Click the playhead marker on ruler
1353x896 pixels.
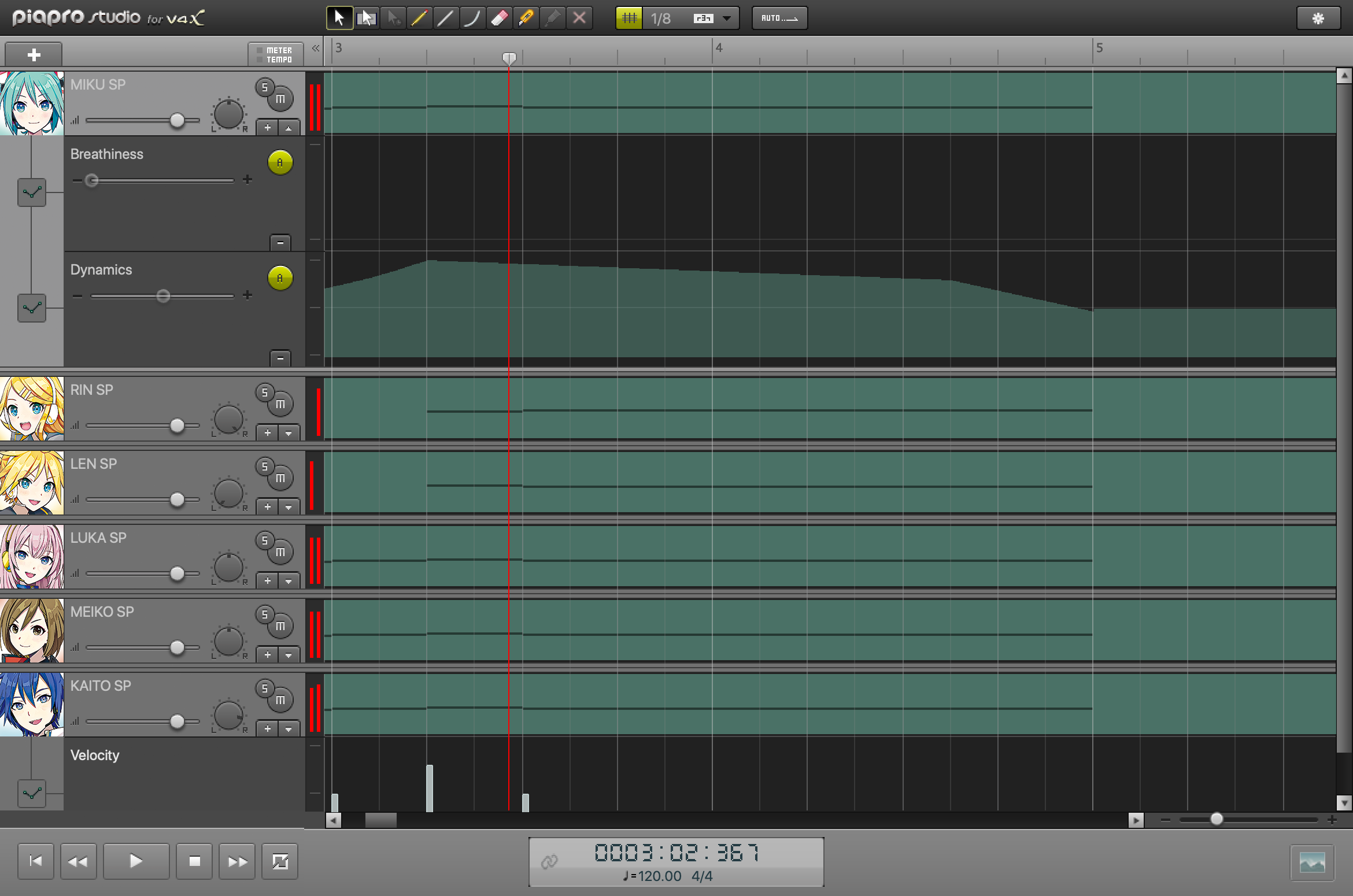509,58
